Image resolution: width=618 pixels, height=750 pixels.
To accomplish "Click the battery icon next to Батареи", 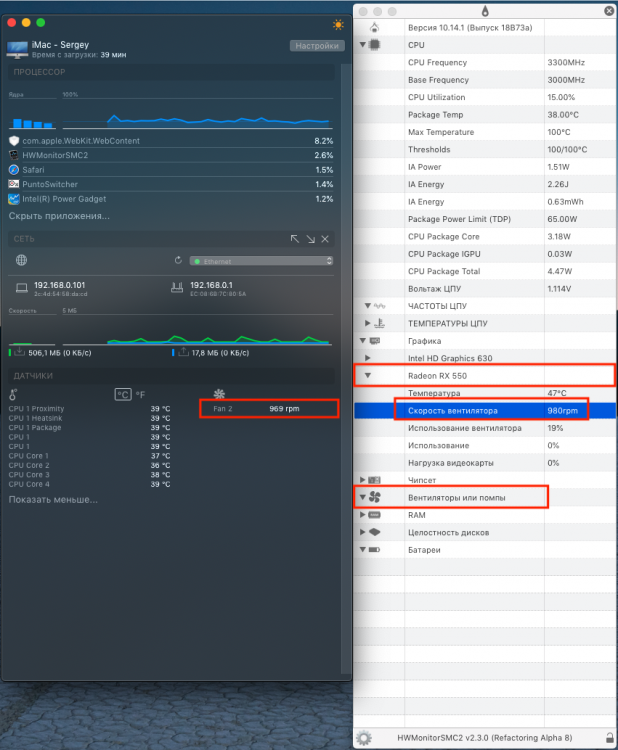I will 375,550.
